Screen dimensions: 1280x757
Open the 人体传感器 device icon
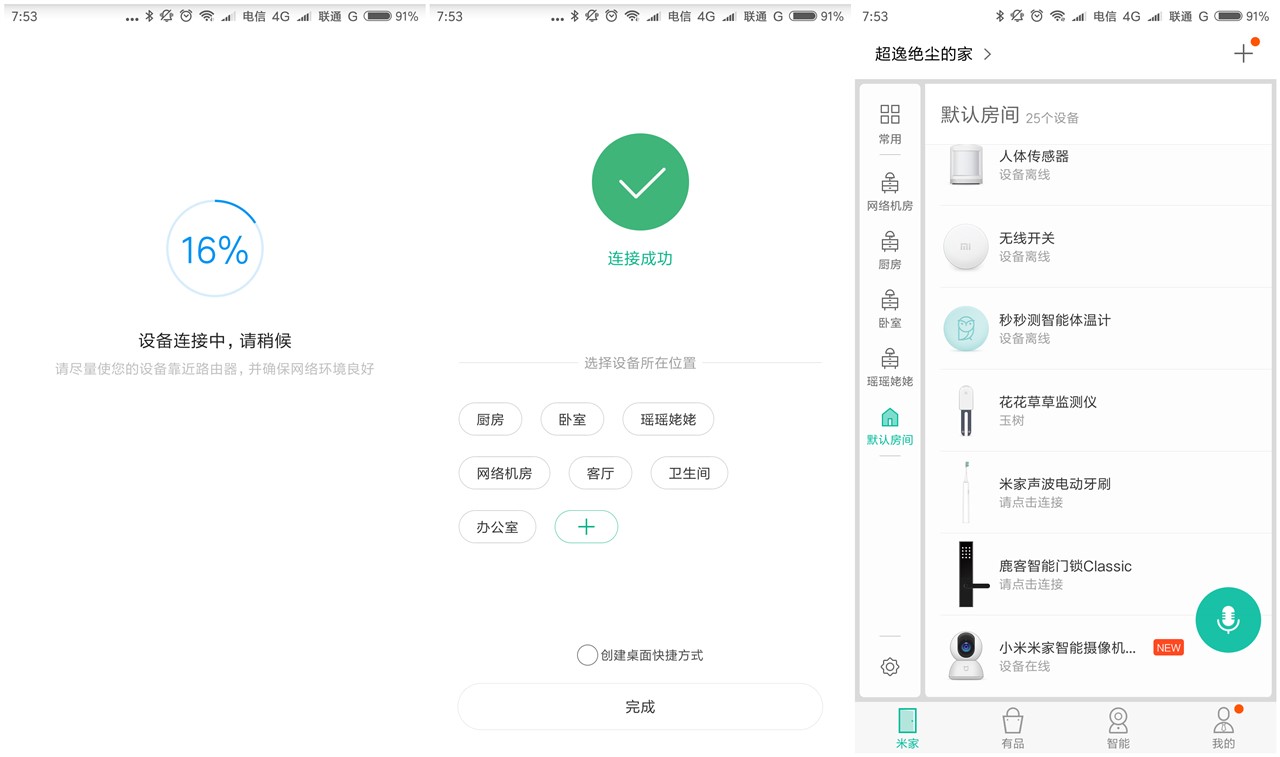pyautogui.click(x=966, y=165)
